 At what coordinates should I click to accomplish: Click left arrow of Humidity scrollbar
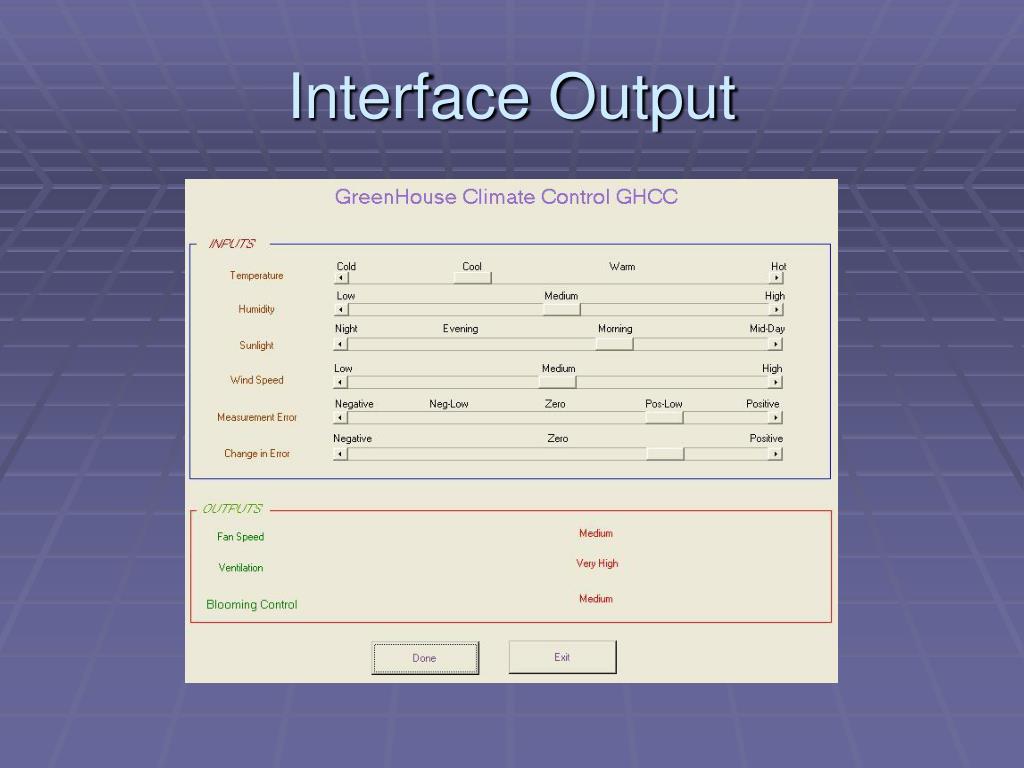[x=341, y=310]
